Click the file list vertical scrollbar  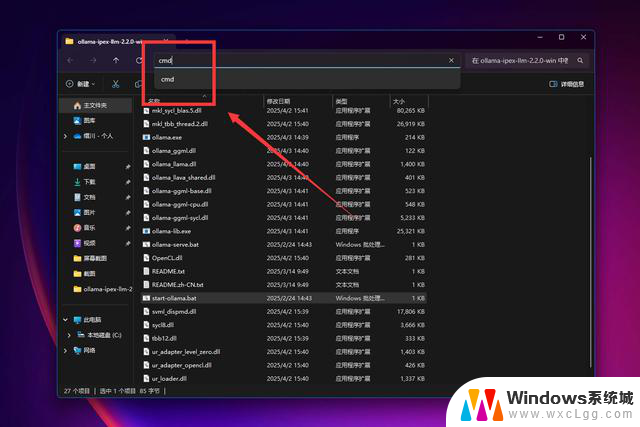coord(591,261)
